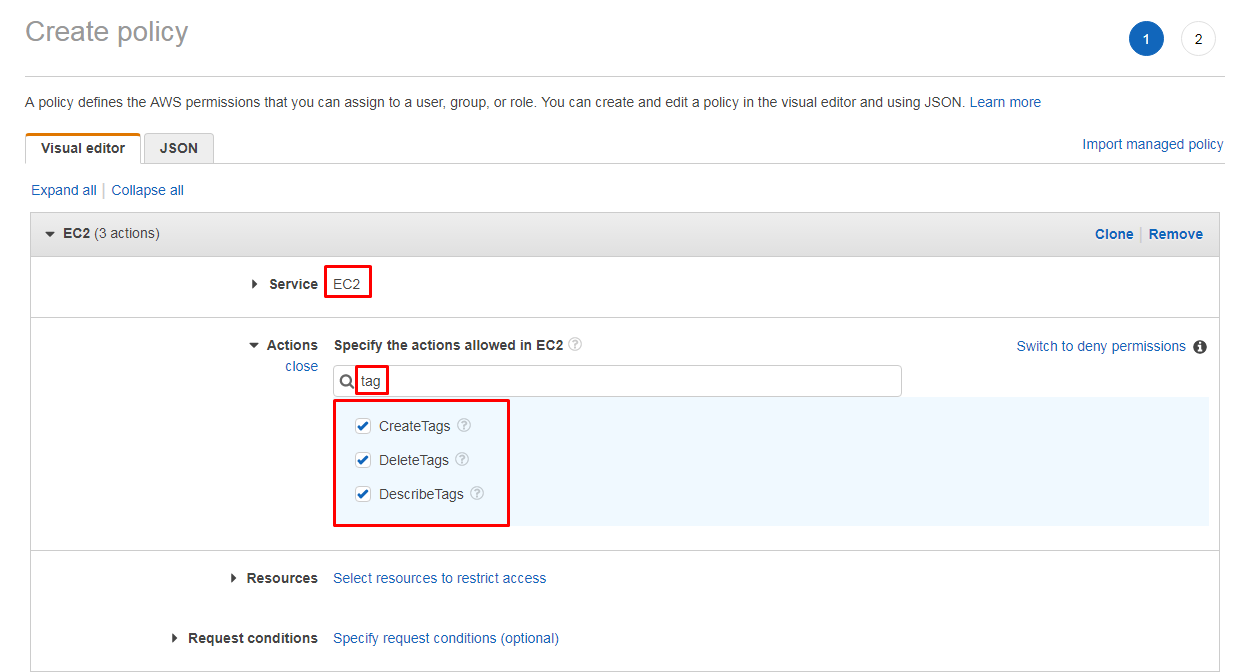Screen dimensions: 1252x672
Task: Click help icon next to CreateTags
Action: point(464,425)
